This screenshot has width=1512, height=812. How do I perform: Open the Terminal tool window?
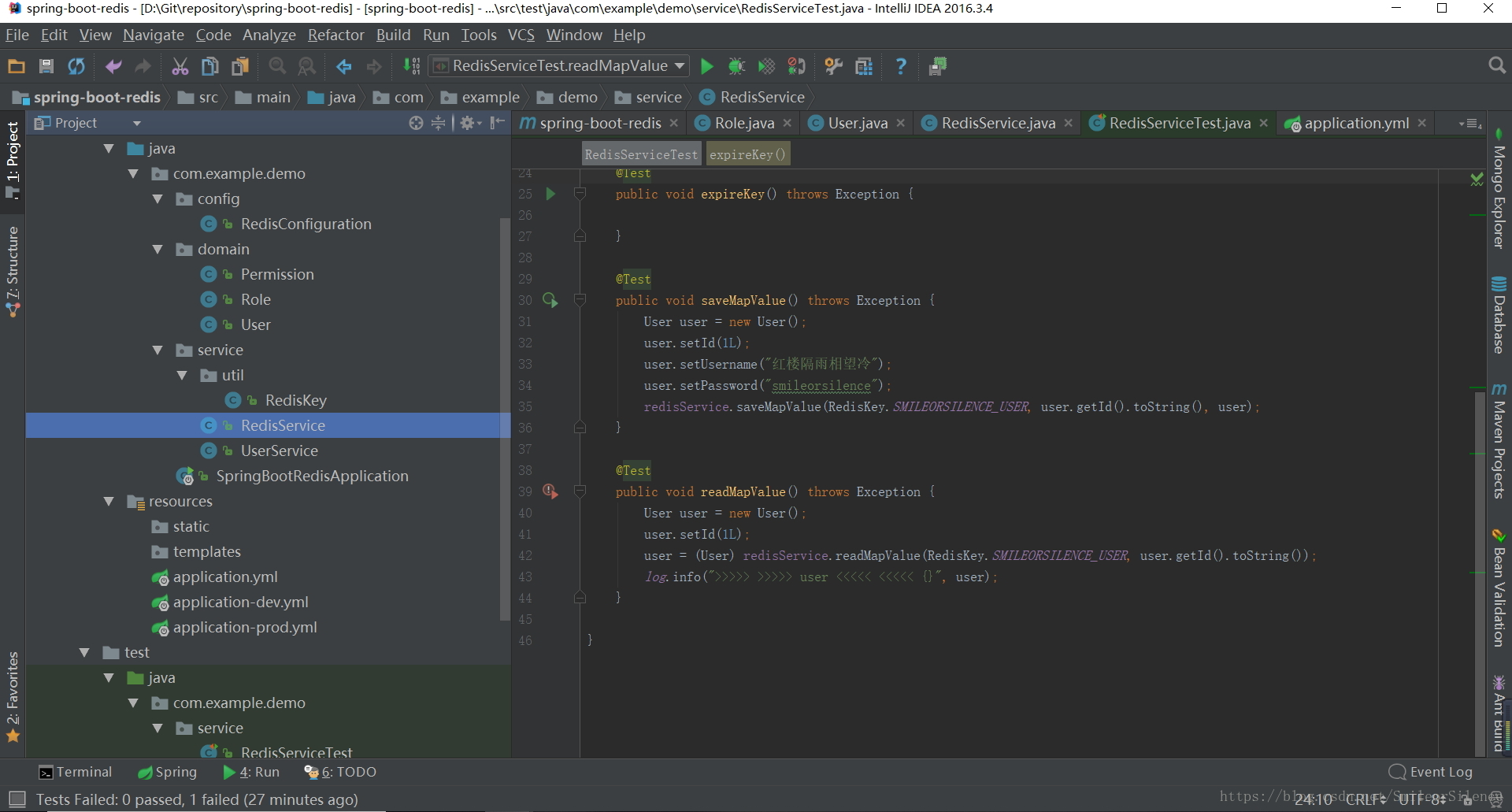(76, 772)
